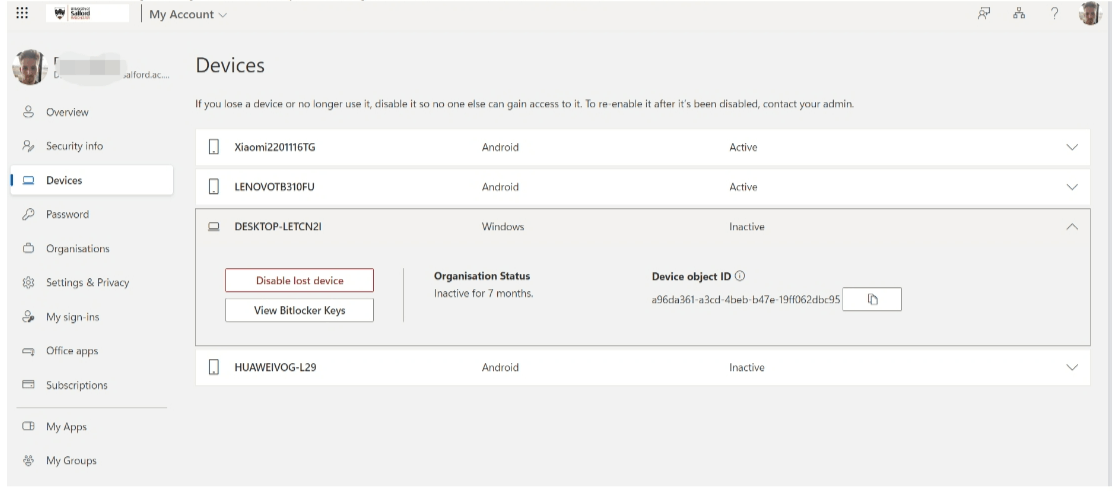Open the My Account dropdown
Viewport: 1115px width, 501px height.
click(188, 14)
